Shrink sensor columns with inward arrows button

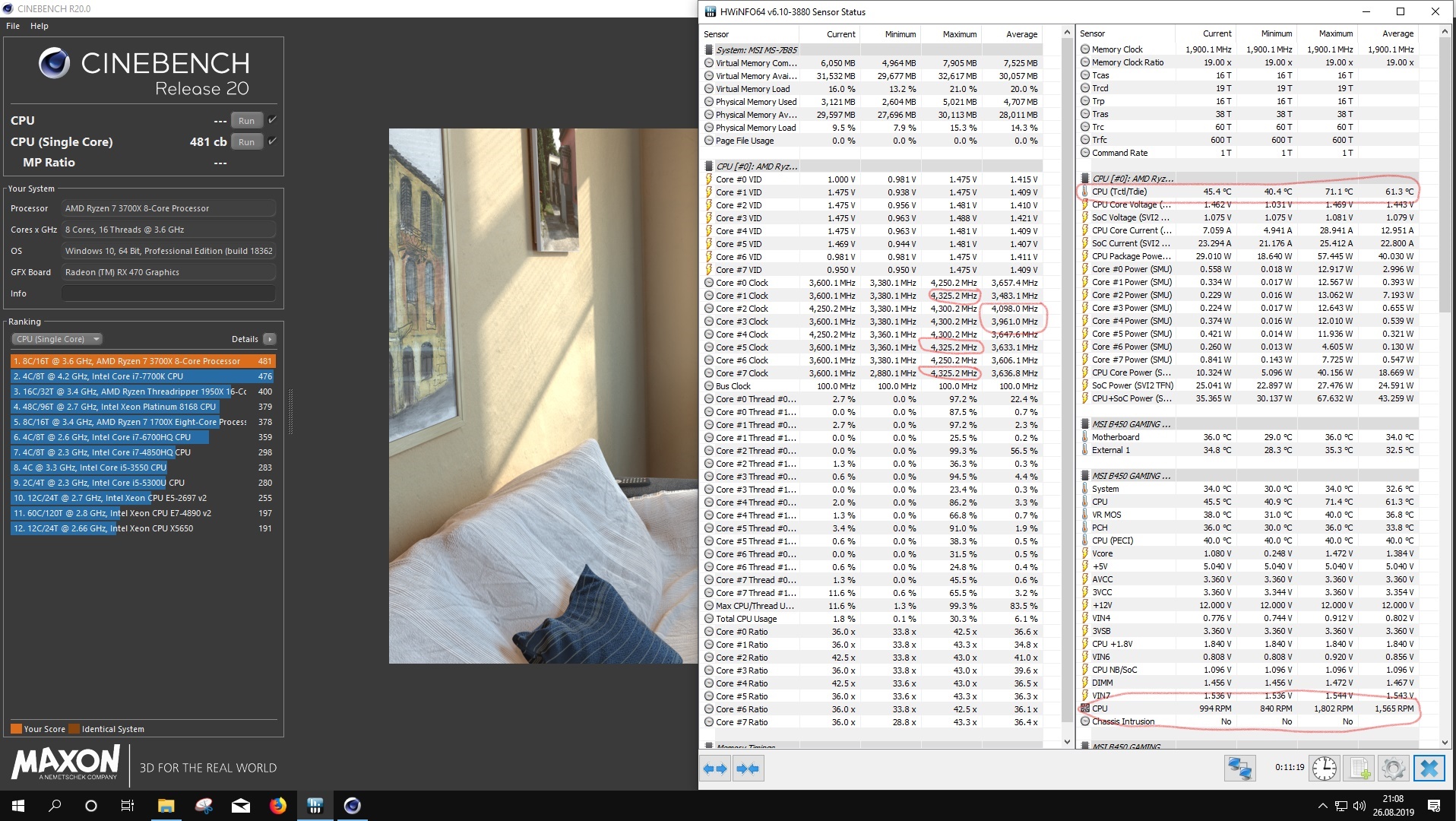747,769
